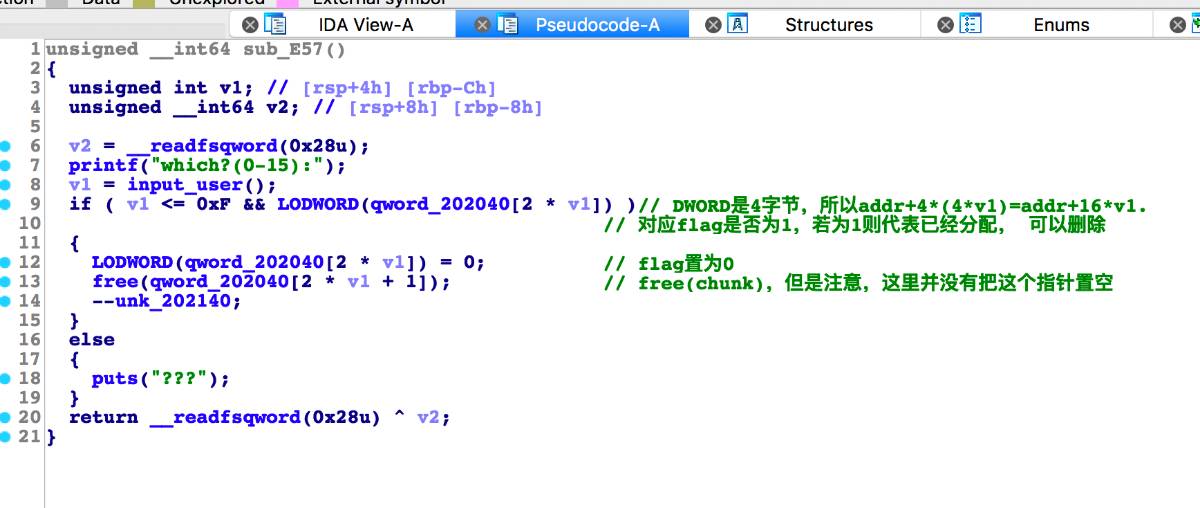1200x508 pixels.
Task: Toggle breakpoint dot on line 14
Action: click(6, 301)
